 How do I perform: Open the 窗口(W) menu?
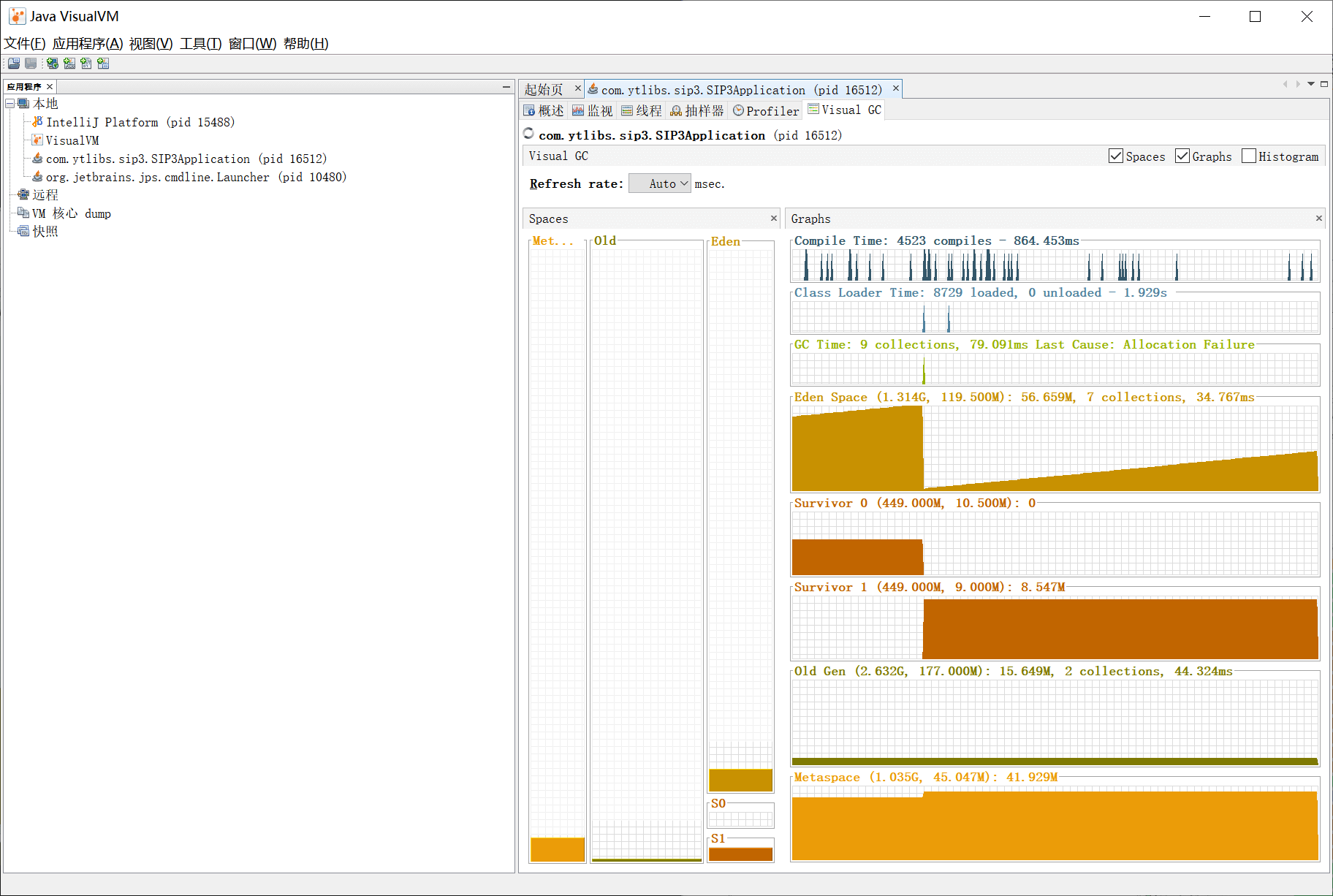253,44
